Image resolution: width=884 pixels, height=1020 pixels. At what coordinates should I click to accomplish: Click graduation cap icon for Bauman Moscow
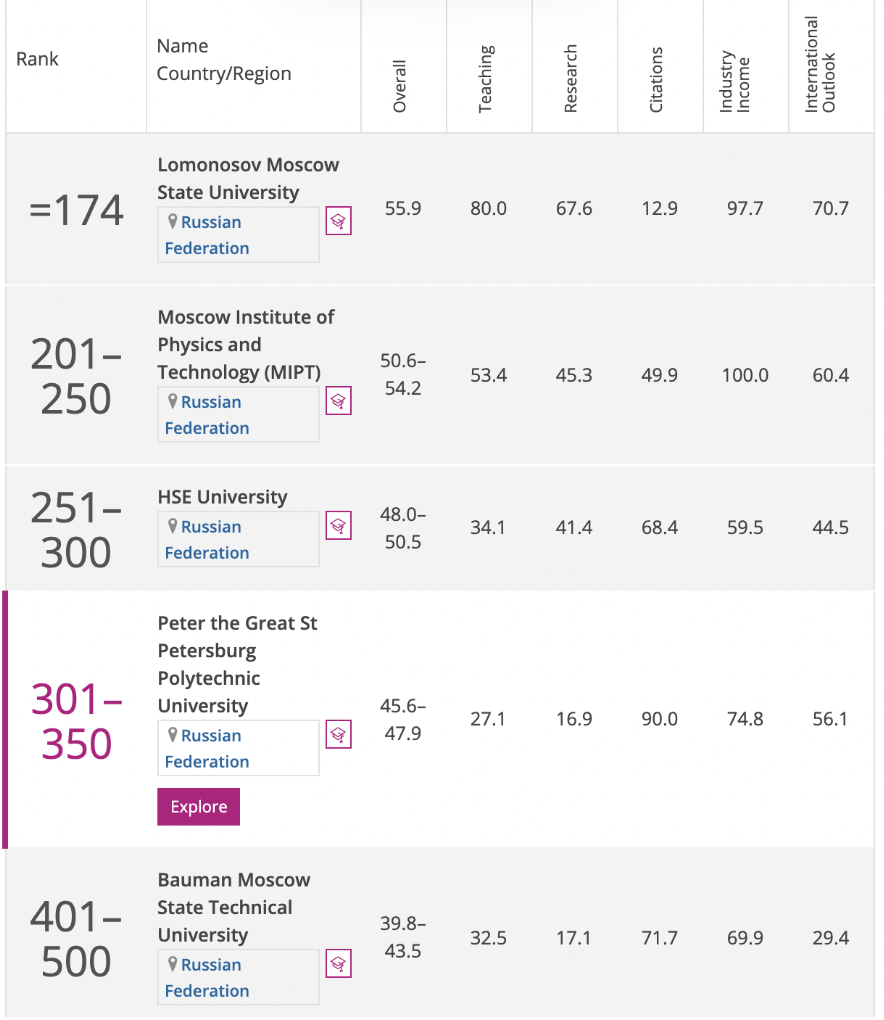pos(338,963)
